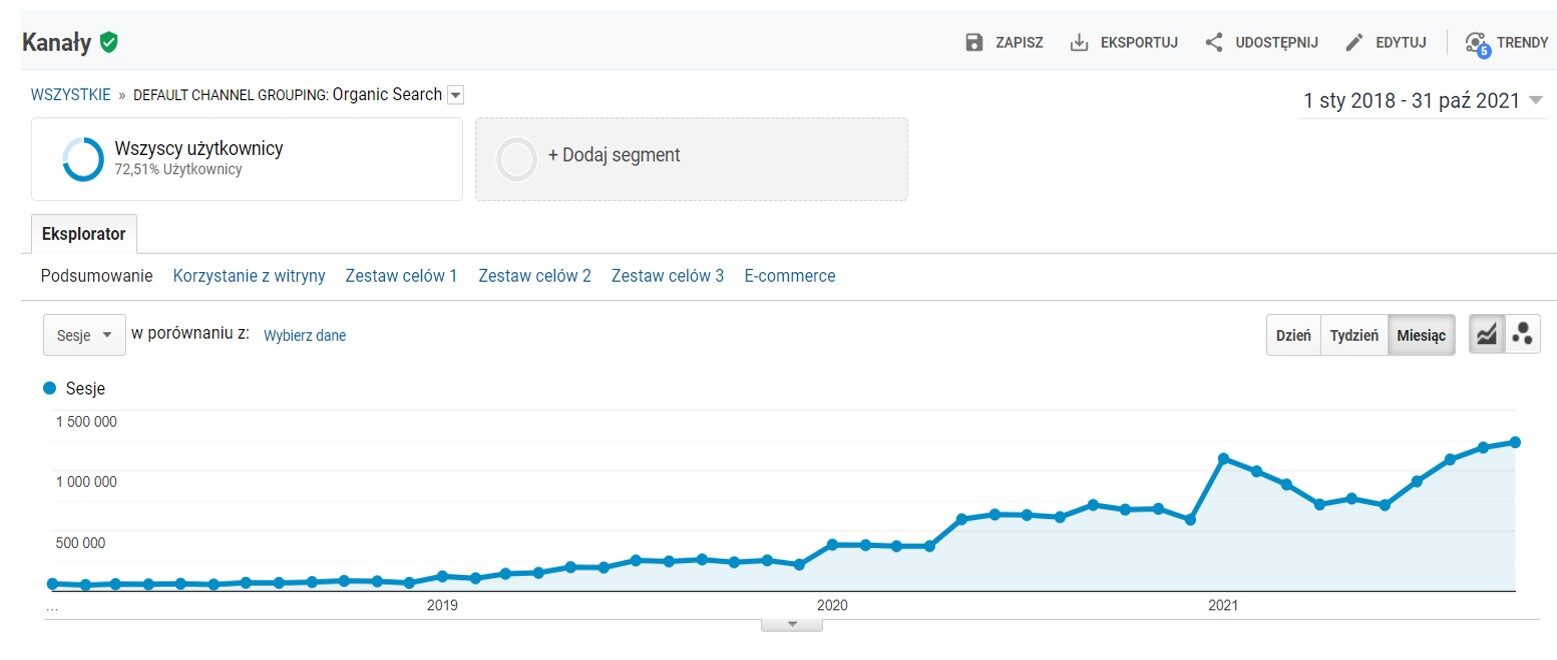Click the Edytuj pencil icon
Viewport: 1557px width, 660px height.
click(x=1354, y=42)
